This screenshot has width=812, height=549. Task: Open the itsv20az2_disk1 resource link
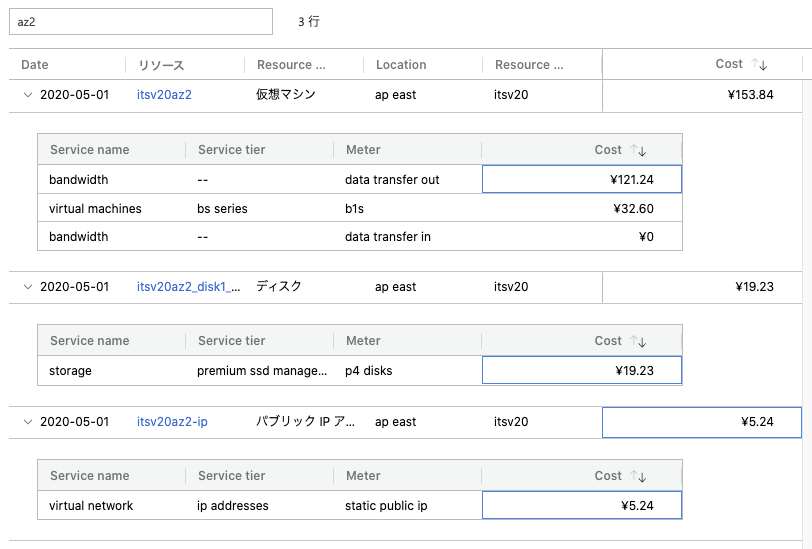point(189,286)
